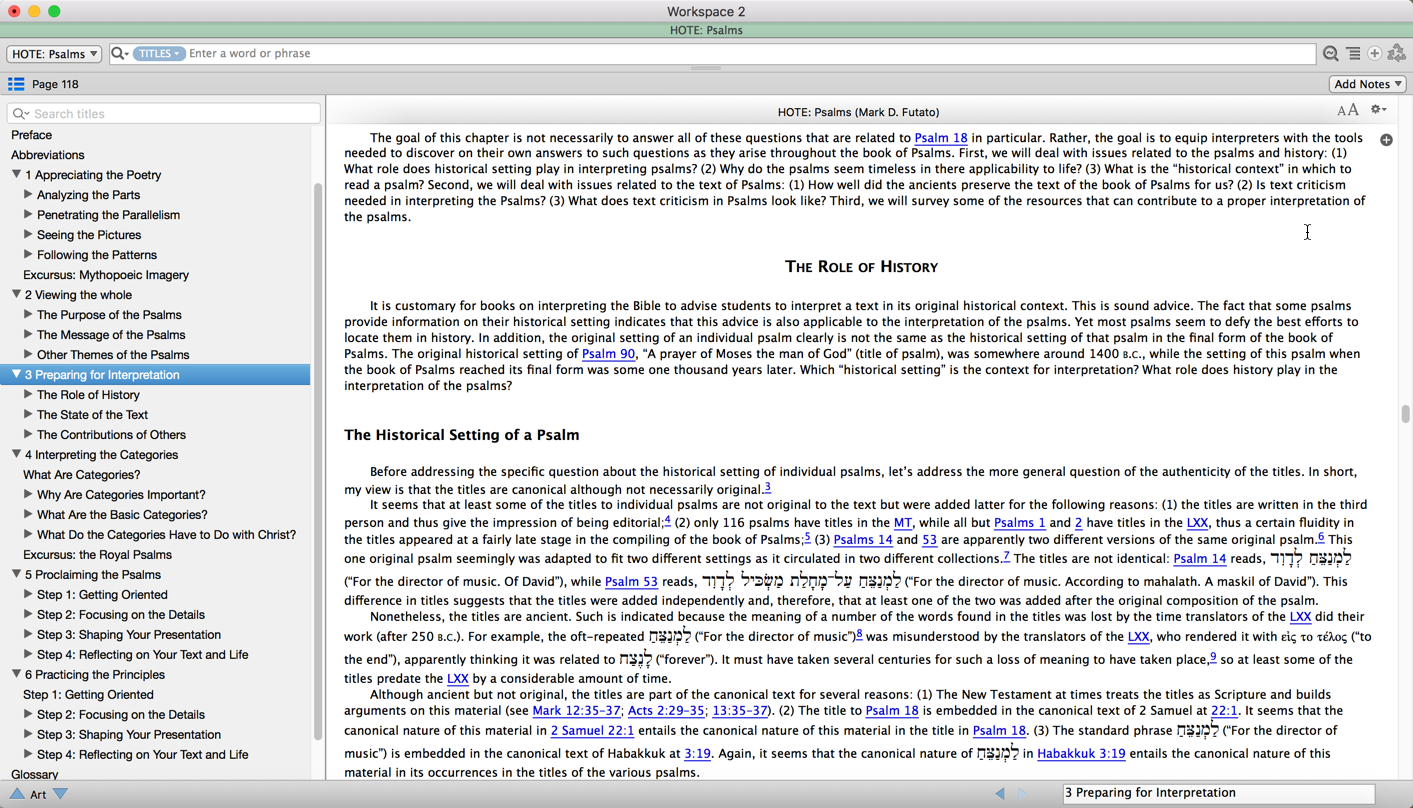Open the Acts 2:29–35 reference link
Viewport: 1413px width, 808px height.
667,711
